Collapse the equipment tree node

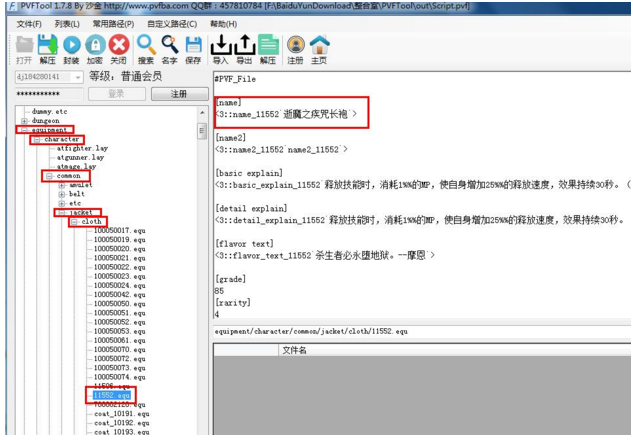(x=24, y=130)
